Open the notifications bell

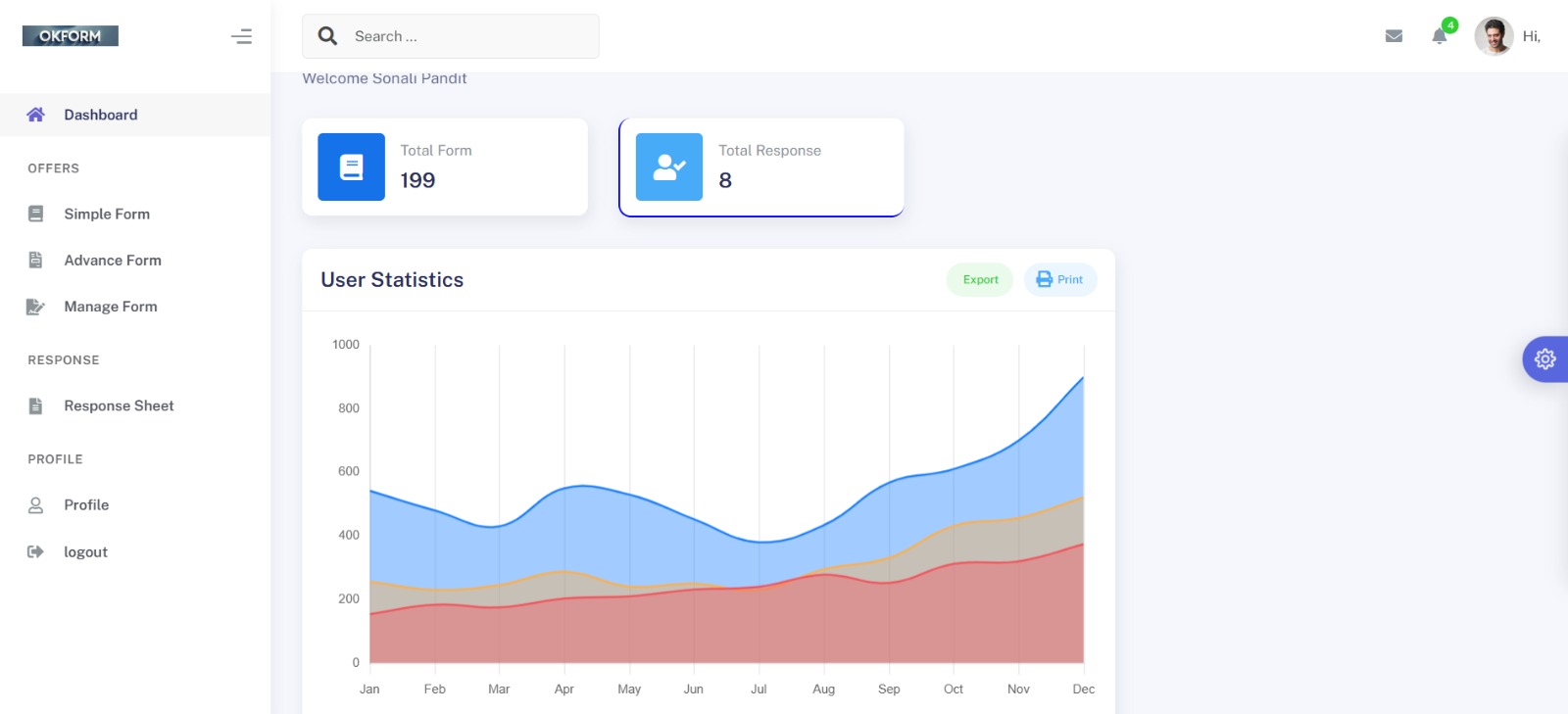pyautogui.click(x=1439, y=36)
